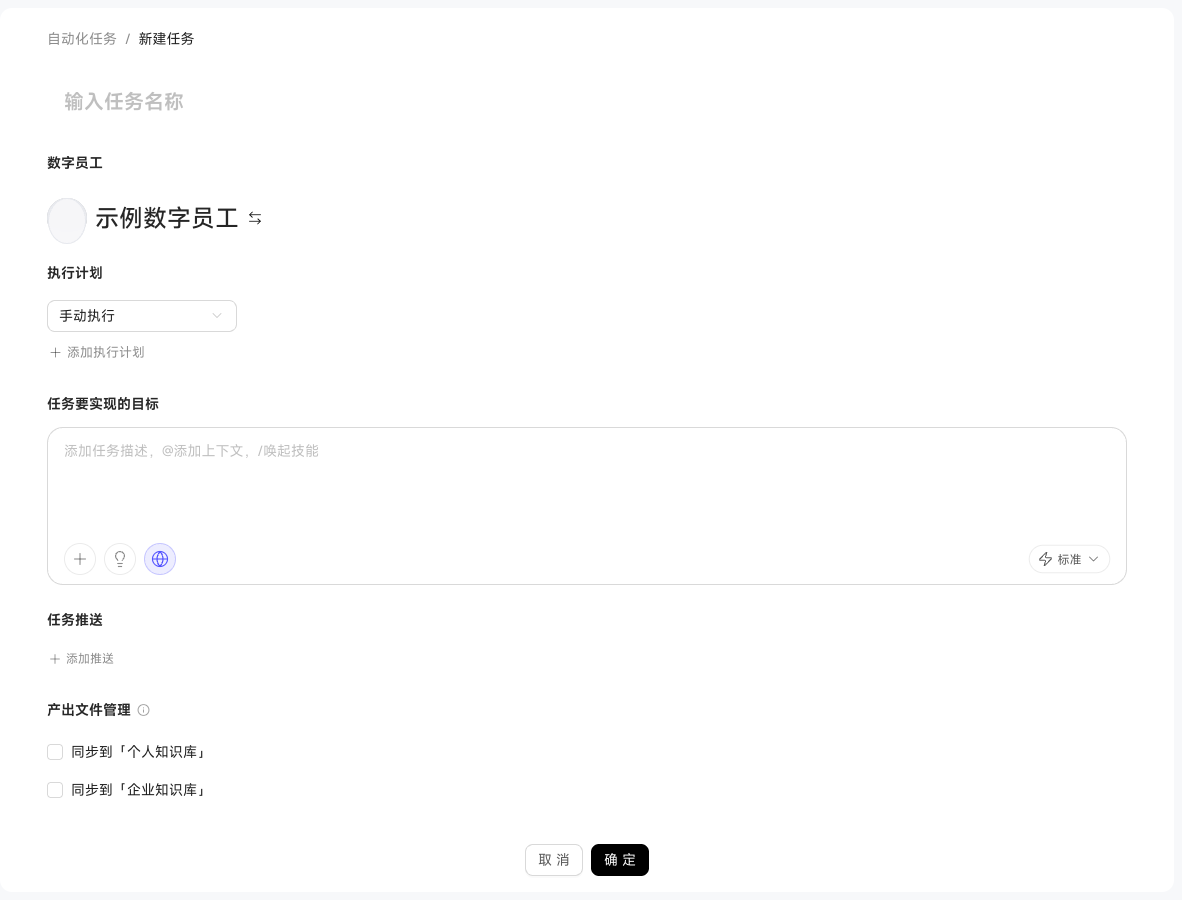This screenshot has height=900, width=1182.
Task: Click the 示例数字员工 name
Action: tap(167, 219)
